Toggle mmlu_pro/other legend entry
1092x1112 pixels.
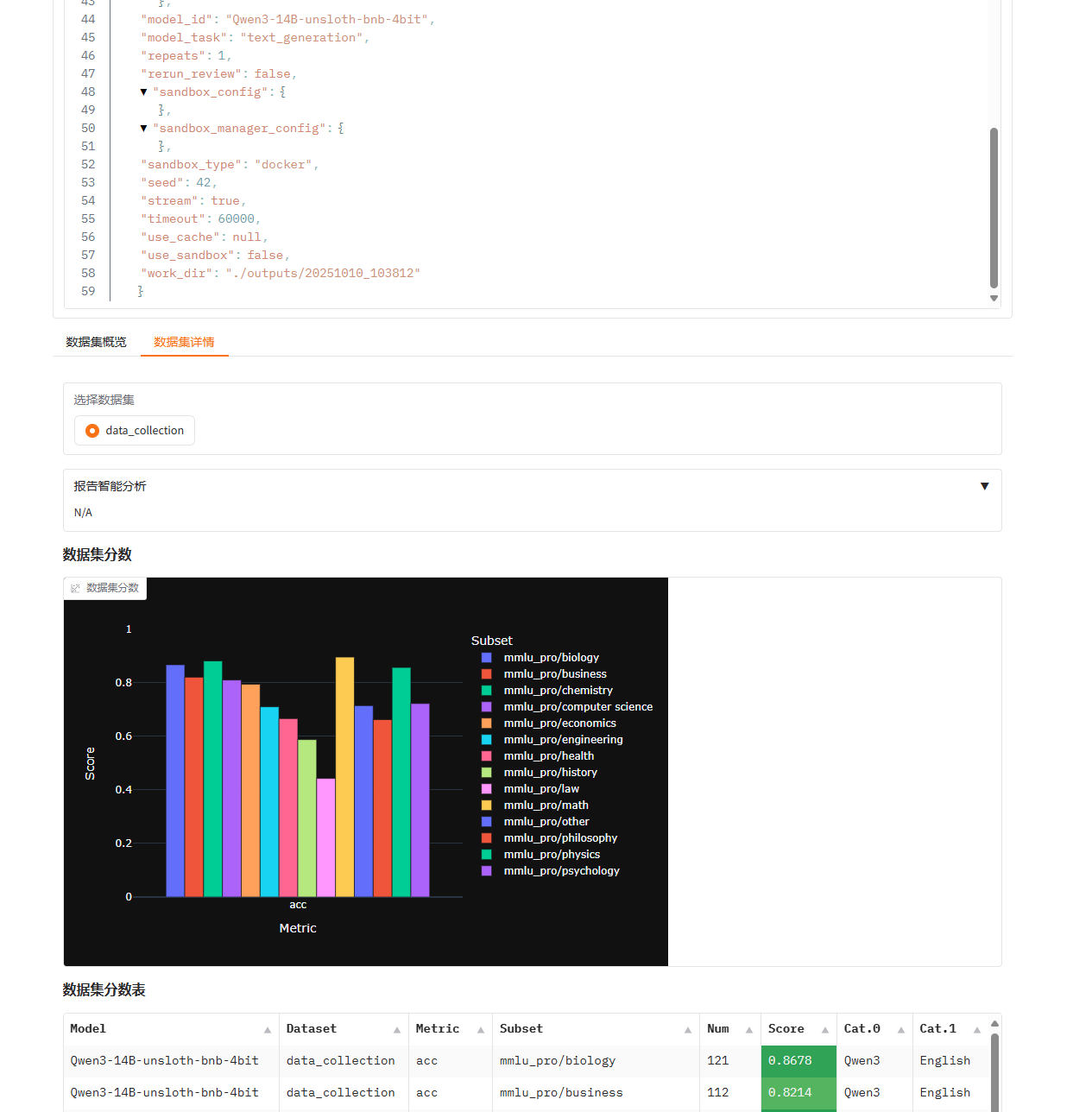pyautogui.click(x=546, y=821)
